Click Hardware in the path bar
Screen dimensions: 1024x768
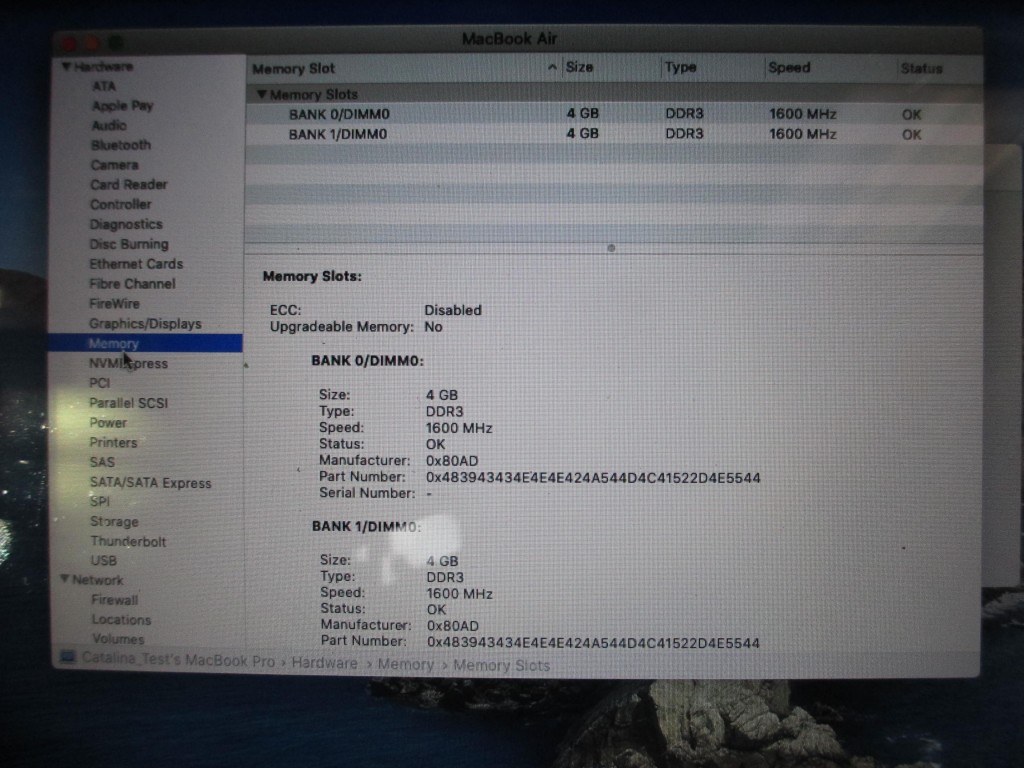324,664
